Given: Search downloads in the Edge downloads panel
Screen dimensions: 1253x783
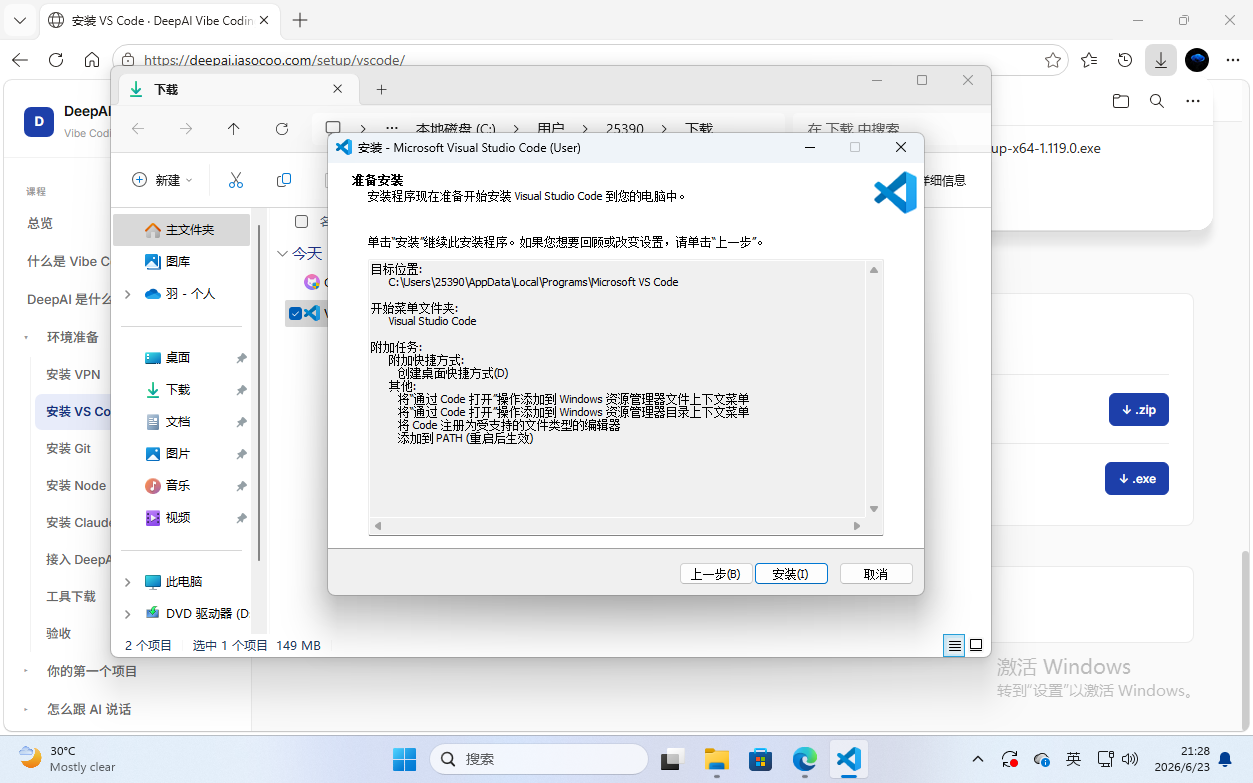Looking at the screenshot, I should (1156, 101).
